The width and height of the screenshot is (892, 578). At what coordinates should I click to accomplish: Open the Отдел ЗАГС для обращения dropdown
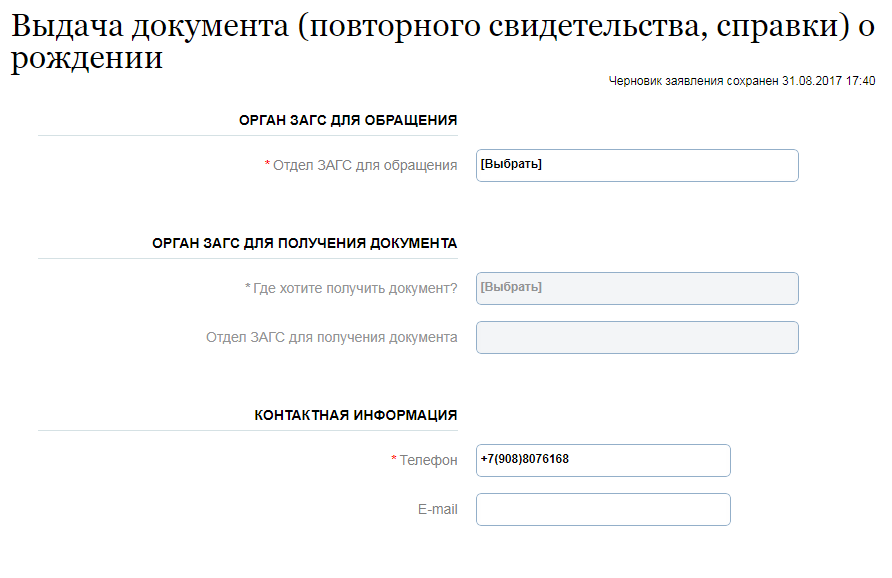coord(637,165)
